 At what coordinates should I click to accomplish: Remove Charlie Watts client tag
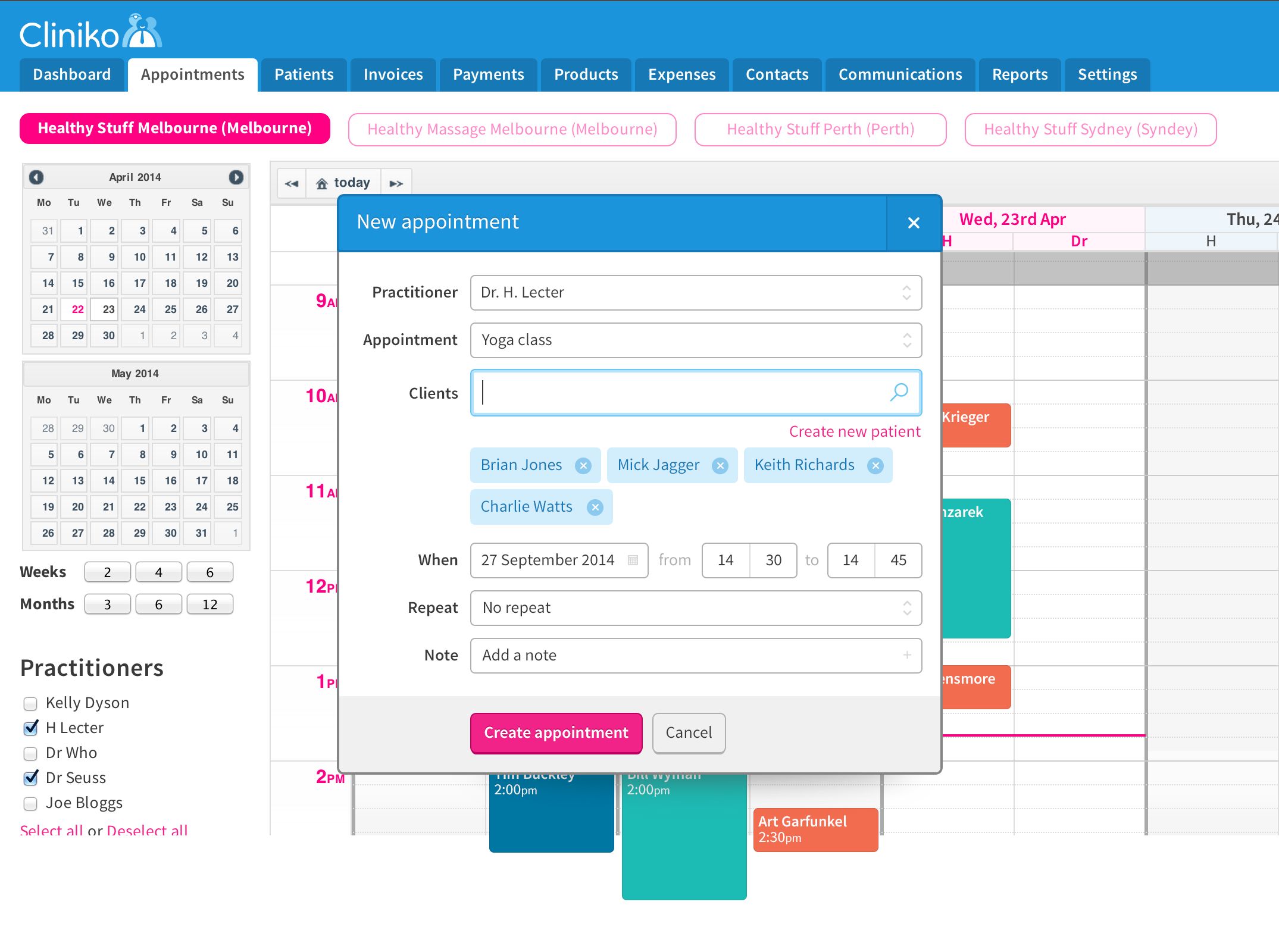pyautogui.click(x=595, y=508)
